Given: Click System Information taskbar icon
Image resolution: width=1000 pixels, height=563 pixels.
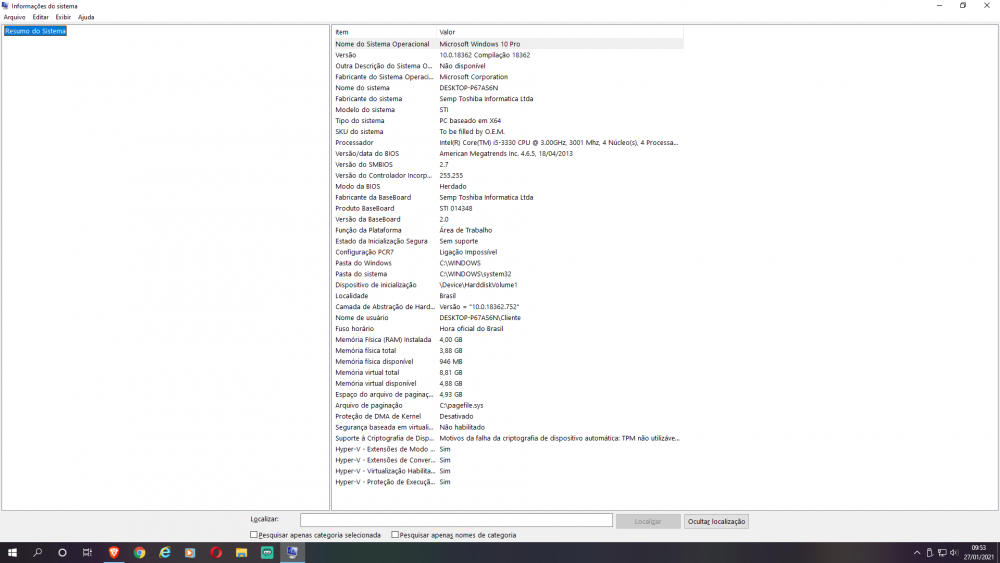Looking at the screenshot, I should 292,553.
